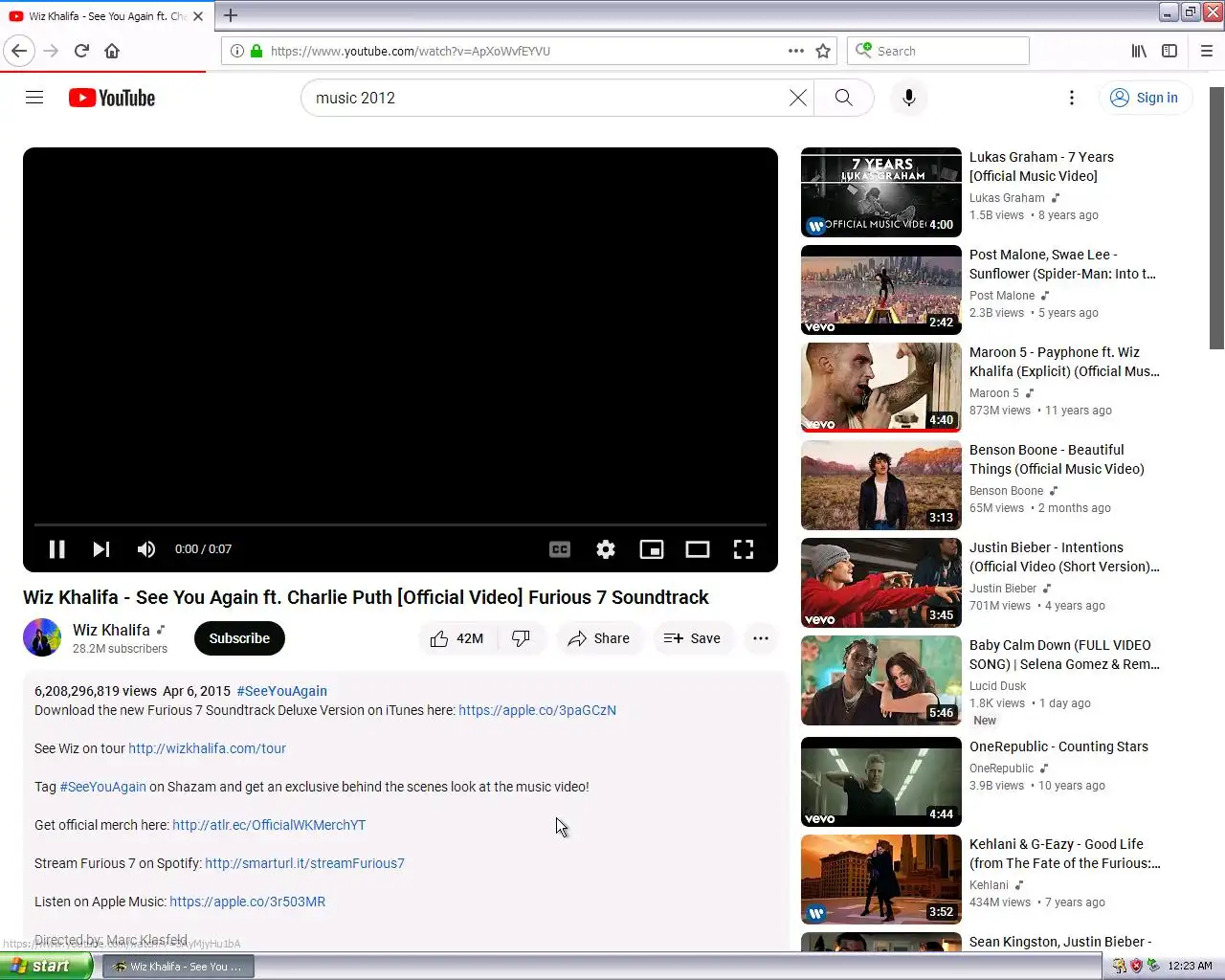Image resolution: width=1225 pixels, height=980 pixels.
Task: Open the OfficialWKMerchYT merch link
Action: 269,825
